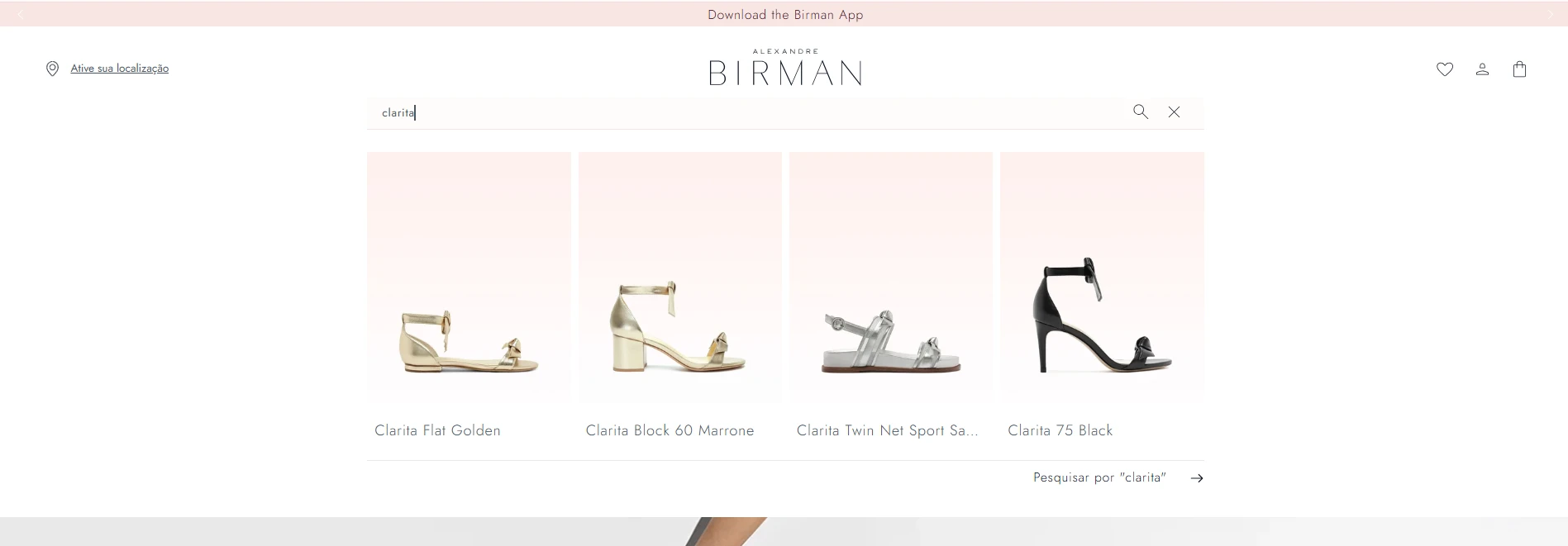Open the Clarita Block 60 Marrone image
The image size is (1568, 546).
(680, 278)
